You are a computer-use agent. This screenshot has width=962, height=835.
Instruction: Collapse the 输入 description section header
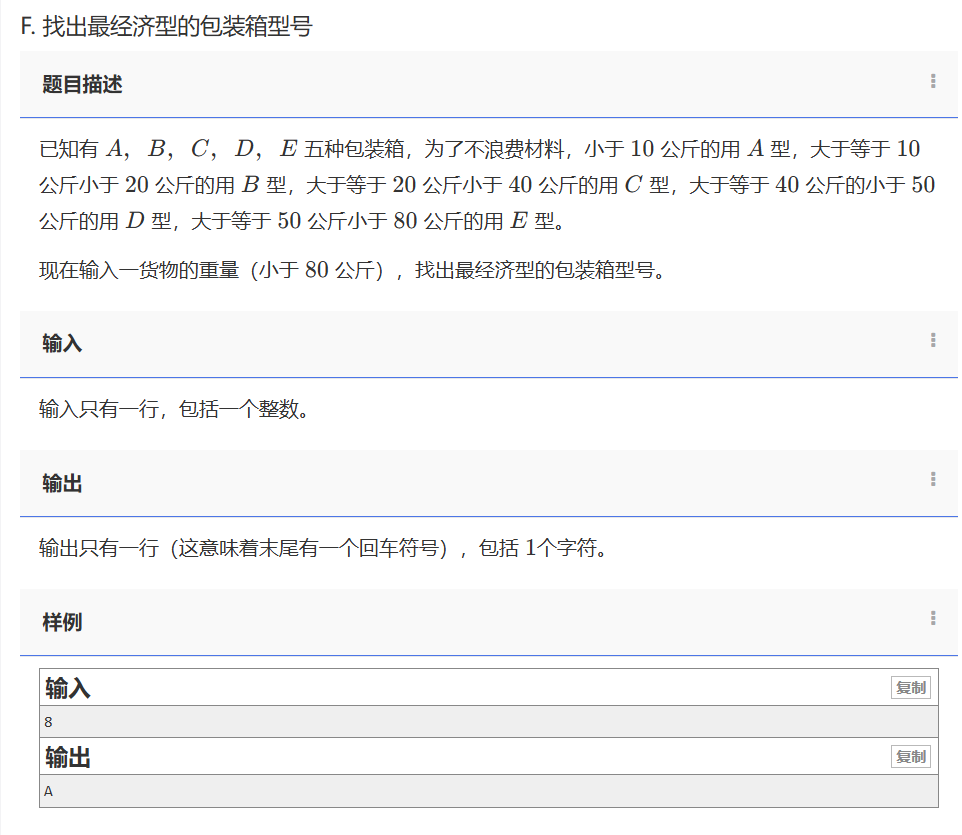[x=62, y=344]
